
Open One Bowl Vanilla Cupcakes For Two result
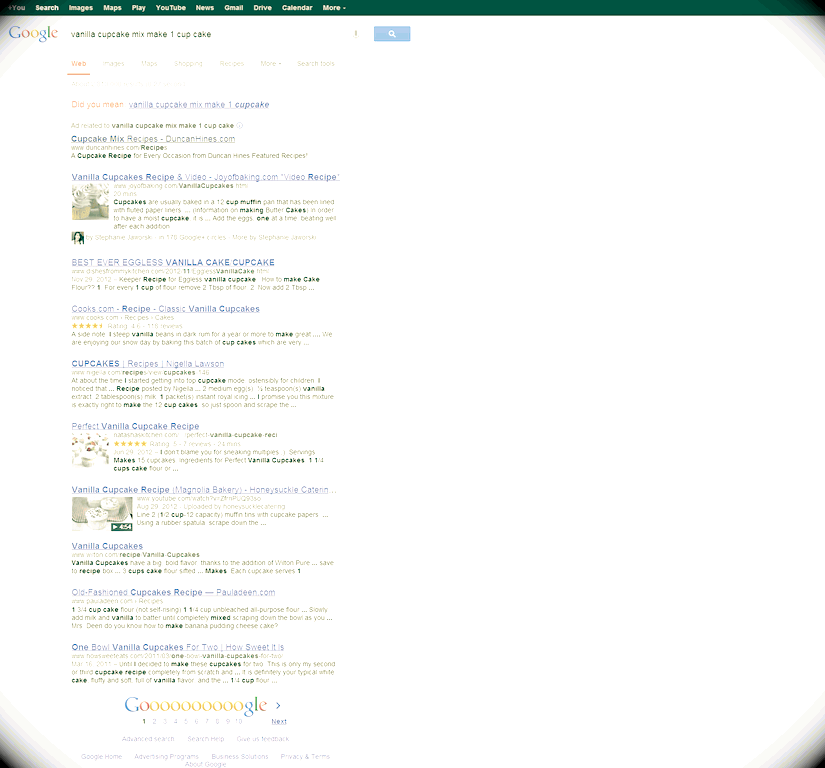pos(178,647)
